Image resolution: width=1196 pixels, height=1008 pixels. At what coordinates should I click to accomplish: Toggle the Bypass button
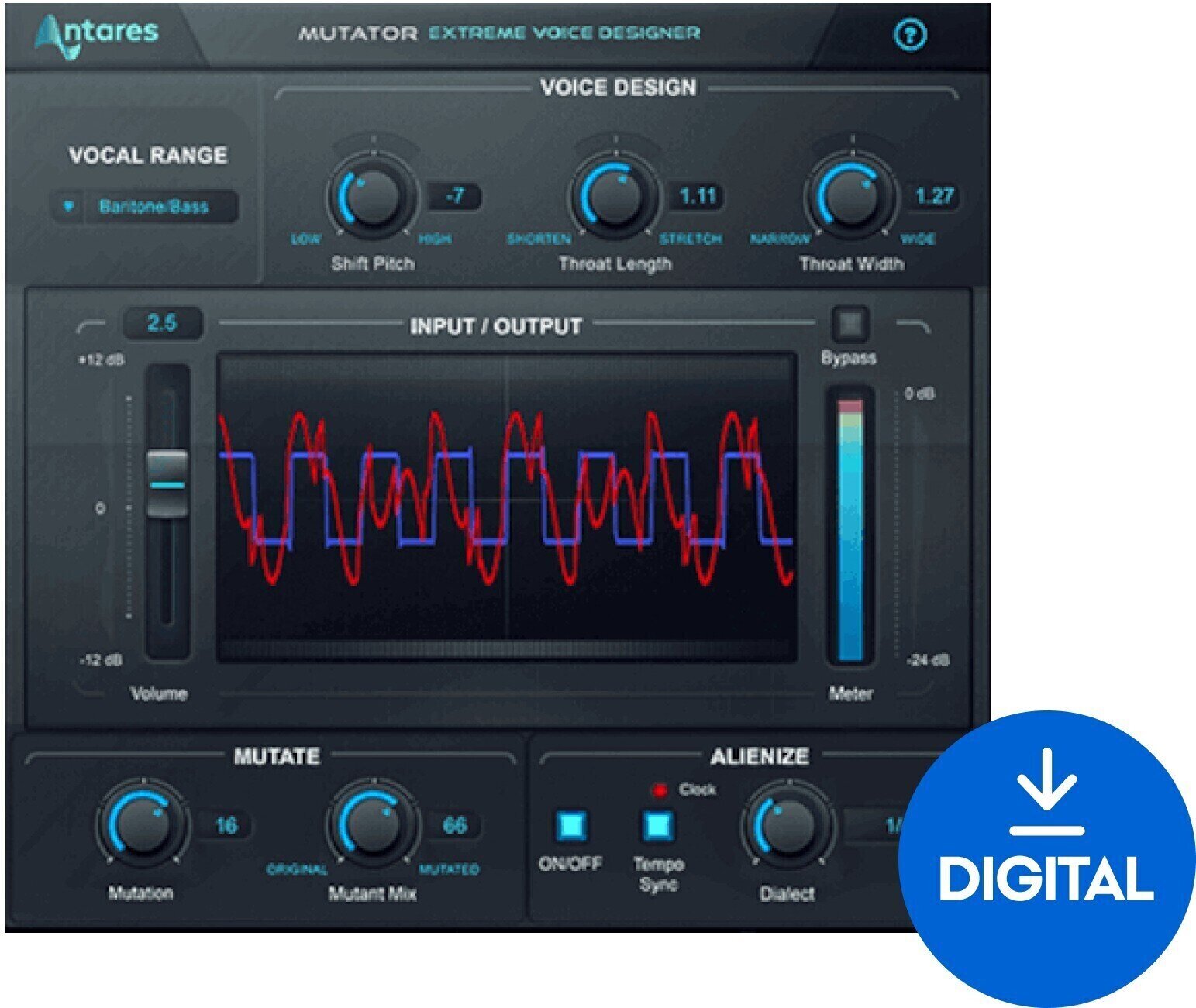tap(851, 325)
